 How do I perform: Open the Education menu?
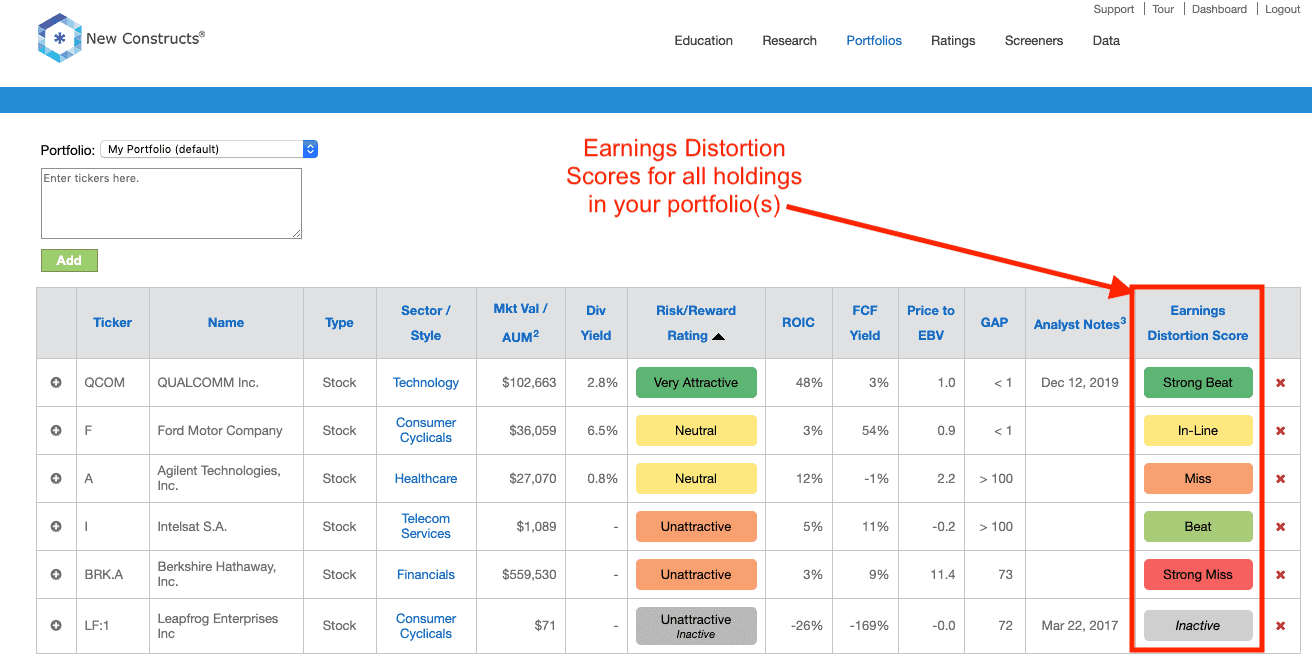click(704, 41)
